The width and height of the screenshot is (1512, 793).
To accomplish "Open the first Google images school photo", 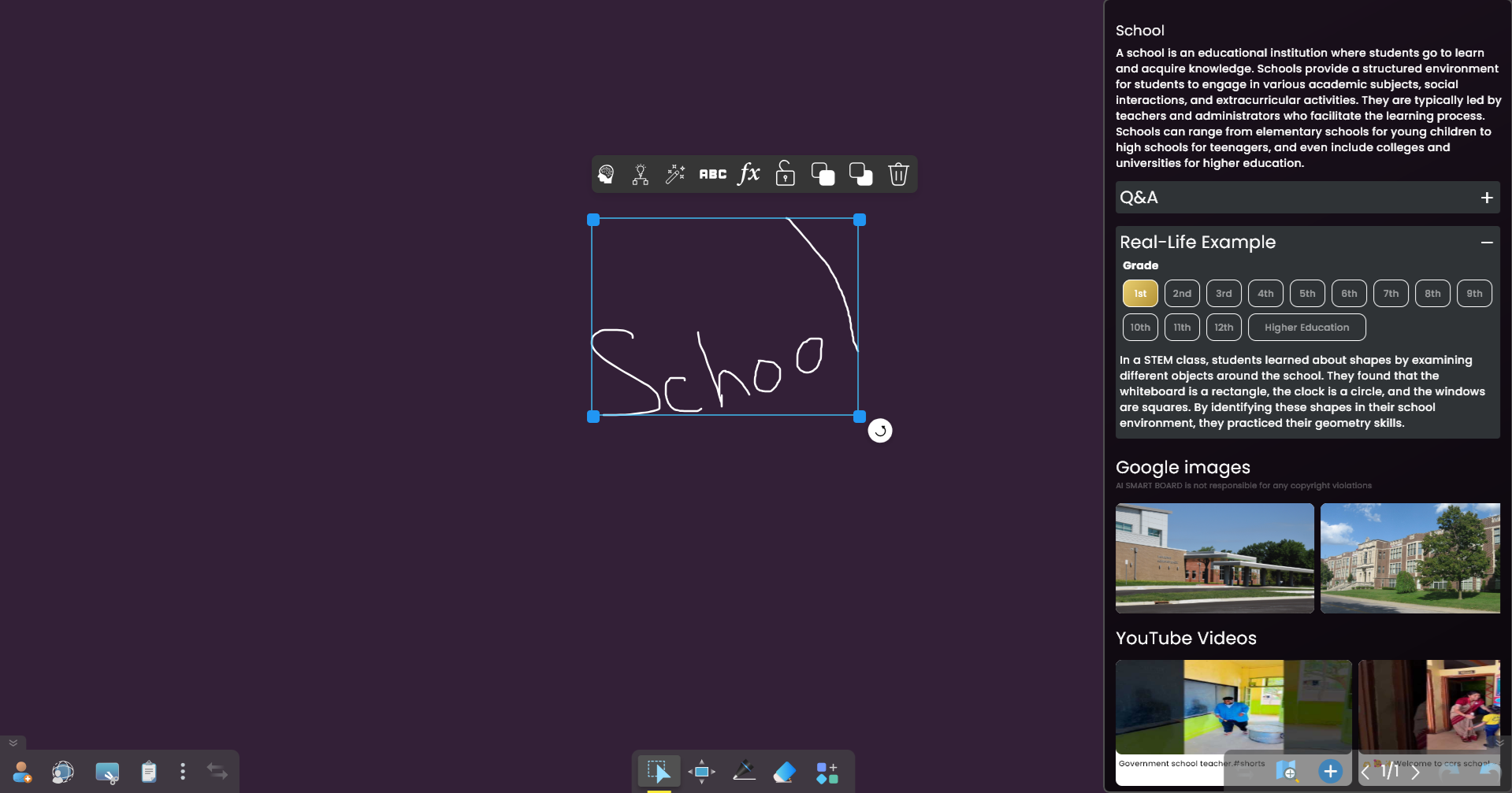I will click(1214, 558).
